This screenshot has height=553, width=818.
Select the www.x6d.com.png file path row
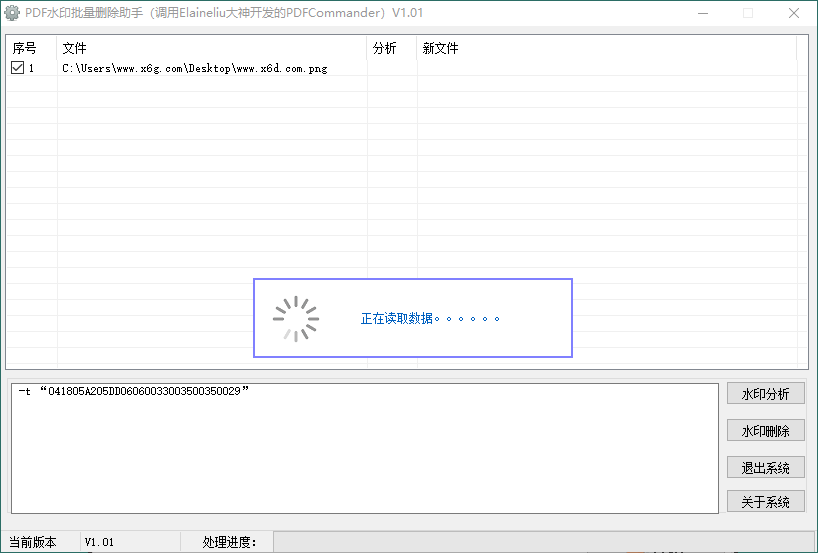195,69
